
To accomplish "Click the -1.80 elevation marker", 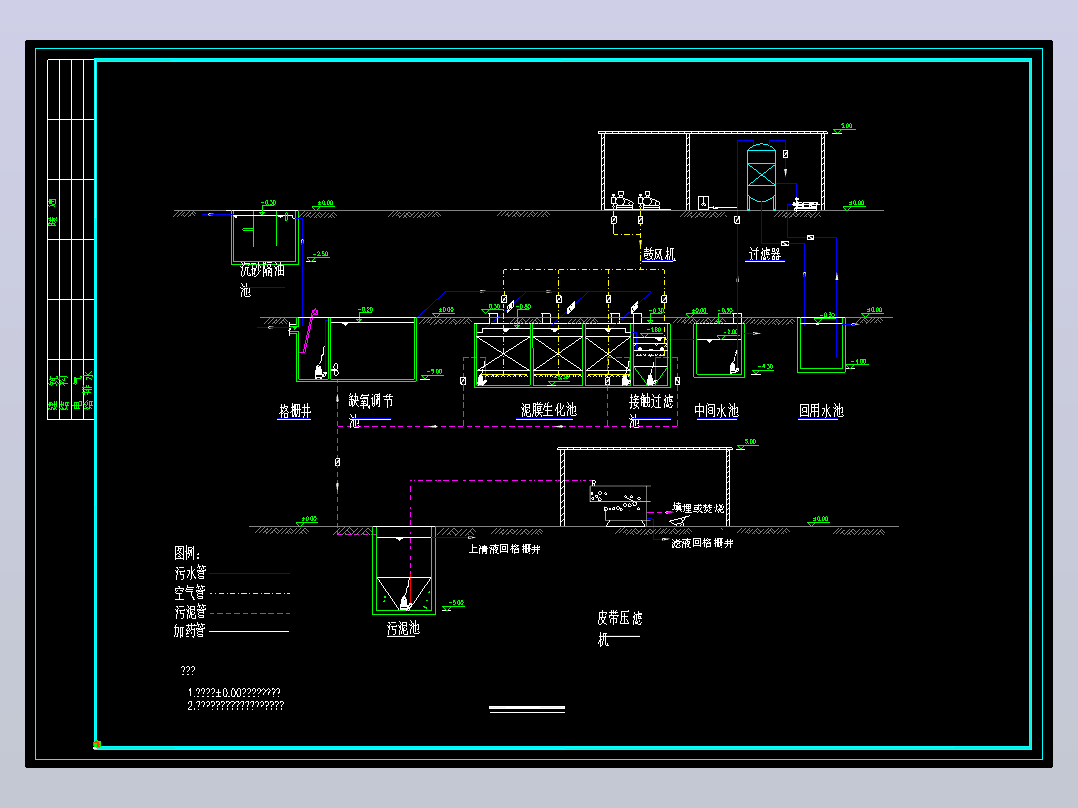I will [x=652, y=331].
